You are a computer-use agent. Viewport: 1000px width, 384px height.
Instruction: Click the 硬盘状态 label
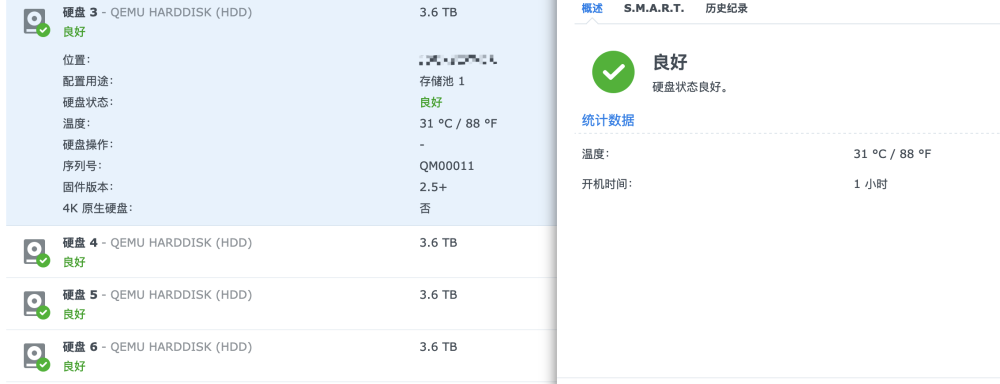point(88,102)
